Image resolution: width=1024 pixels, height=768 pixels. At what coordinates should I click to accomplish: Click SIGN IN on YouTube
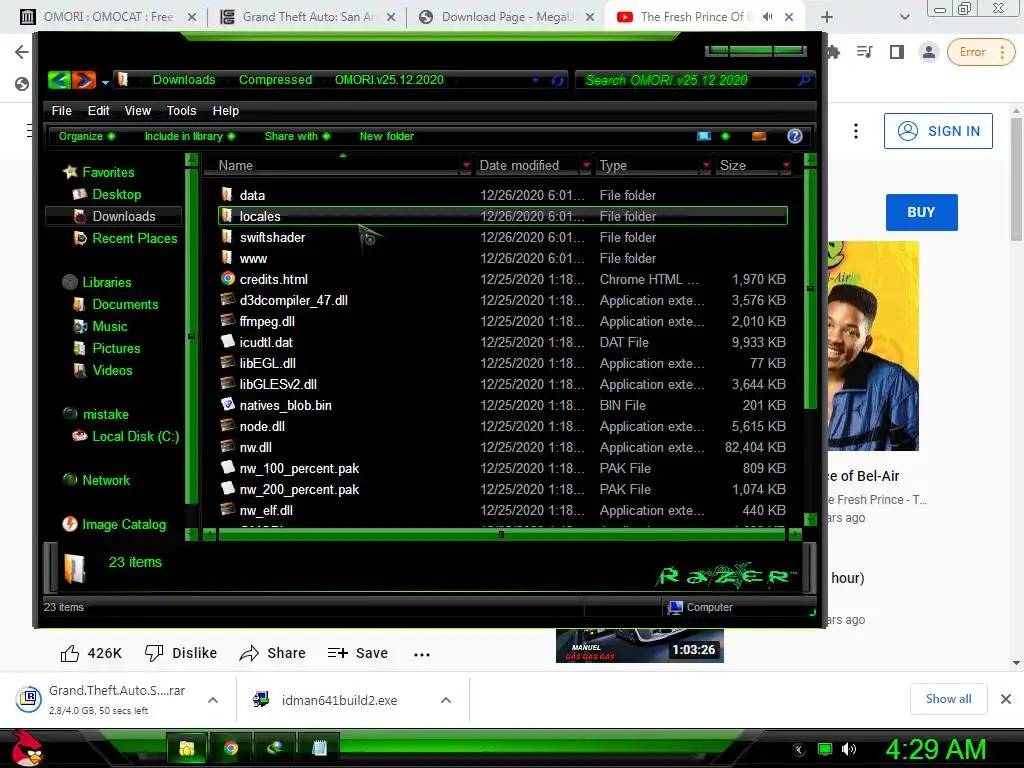tap(938, 131)
